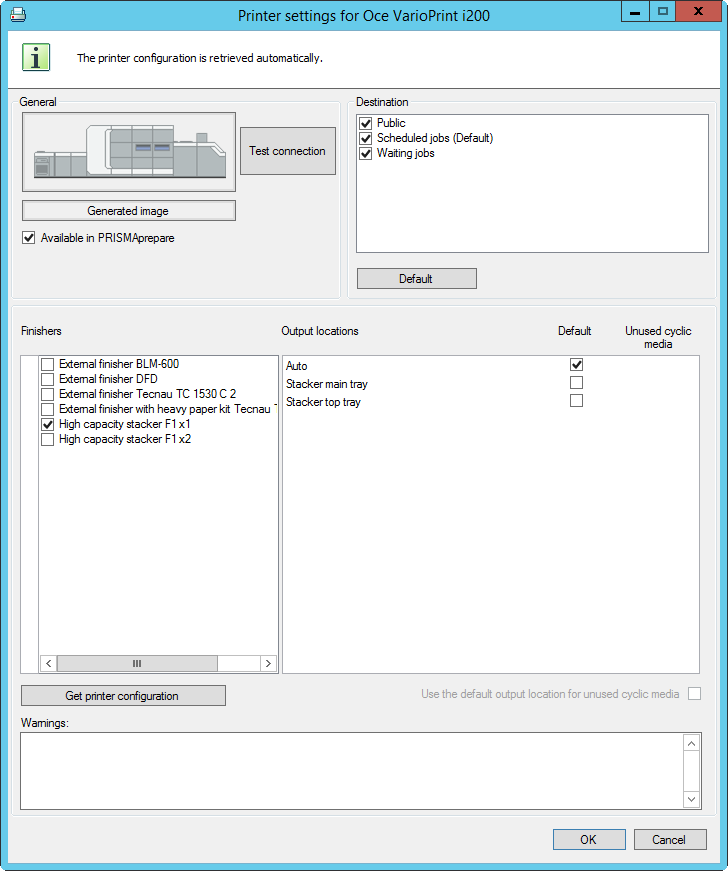
Task: Set Stacker top tray as default
Action: [x=576, y=401]
